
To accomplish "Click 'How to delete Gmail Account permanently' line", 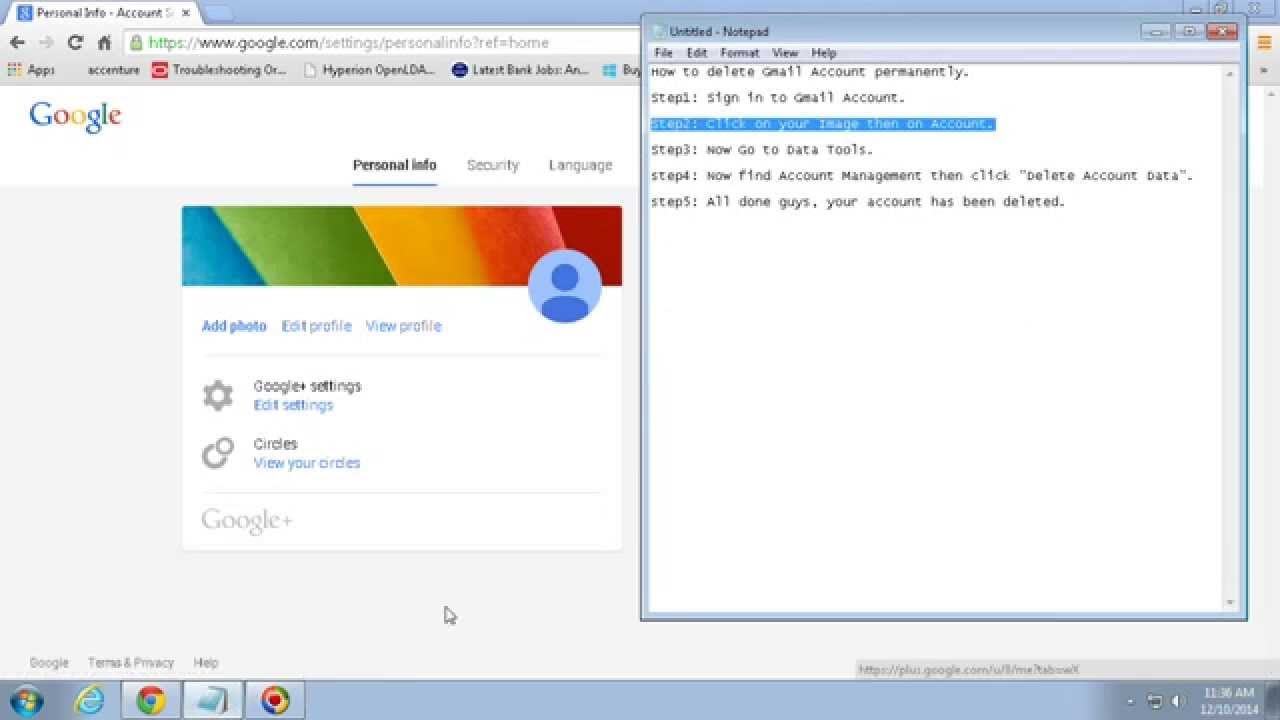I will (810, 72).
